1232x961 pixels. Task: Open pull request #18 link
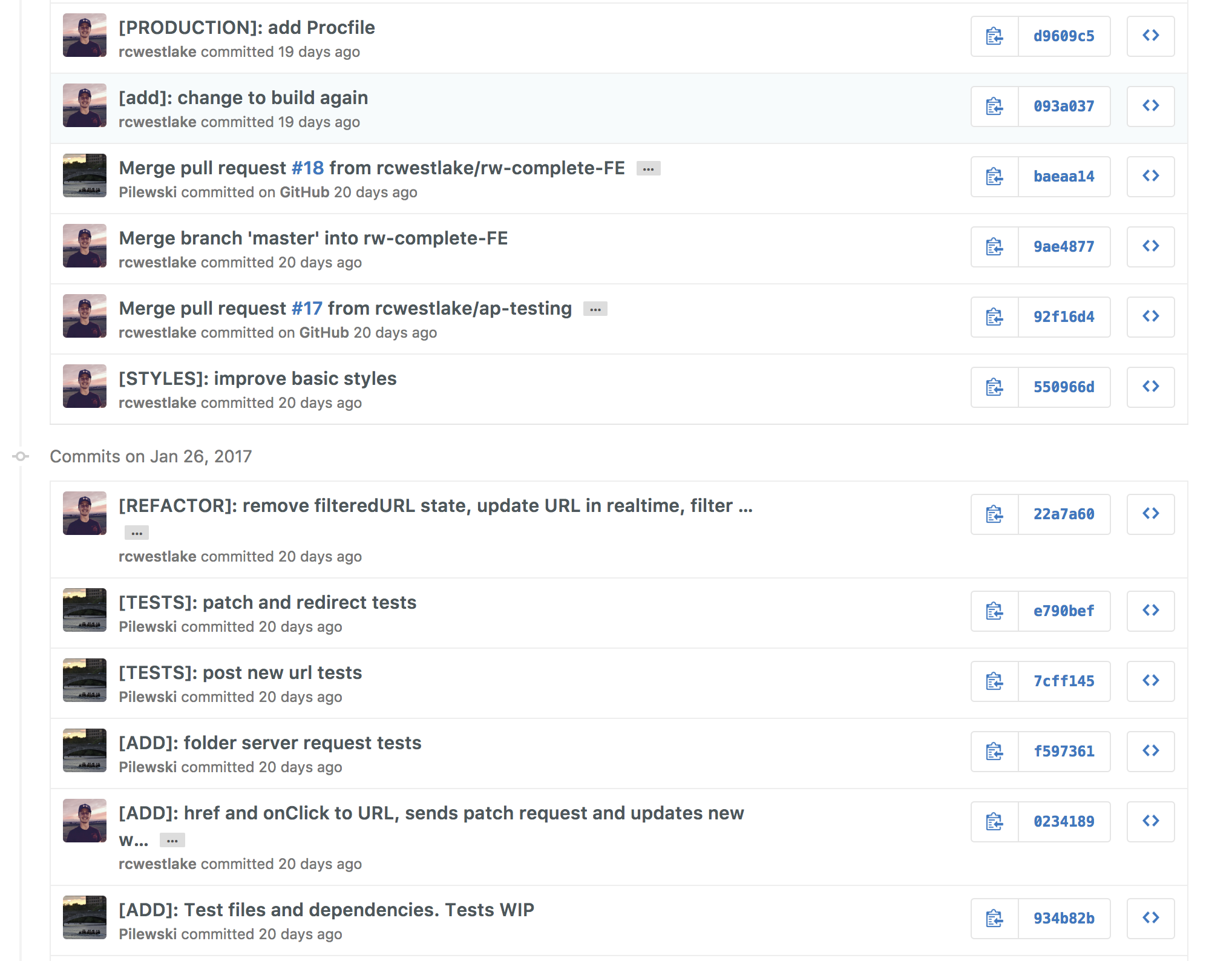click(x=307, y=168)
